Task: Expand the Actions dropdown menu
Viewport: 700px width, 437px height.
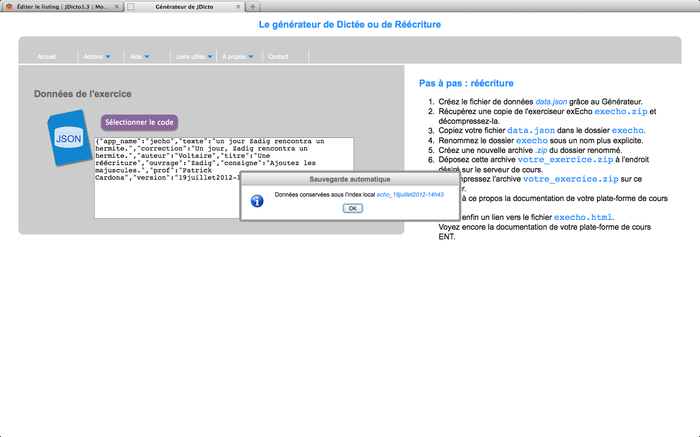Action: coord(97,57)
